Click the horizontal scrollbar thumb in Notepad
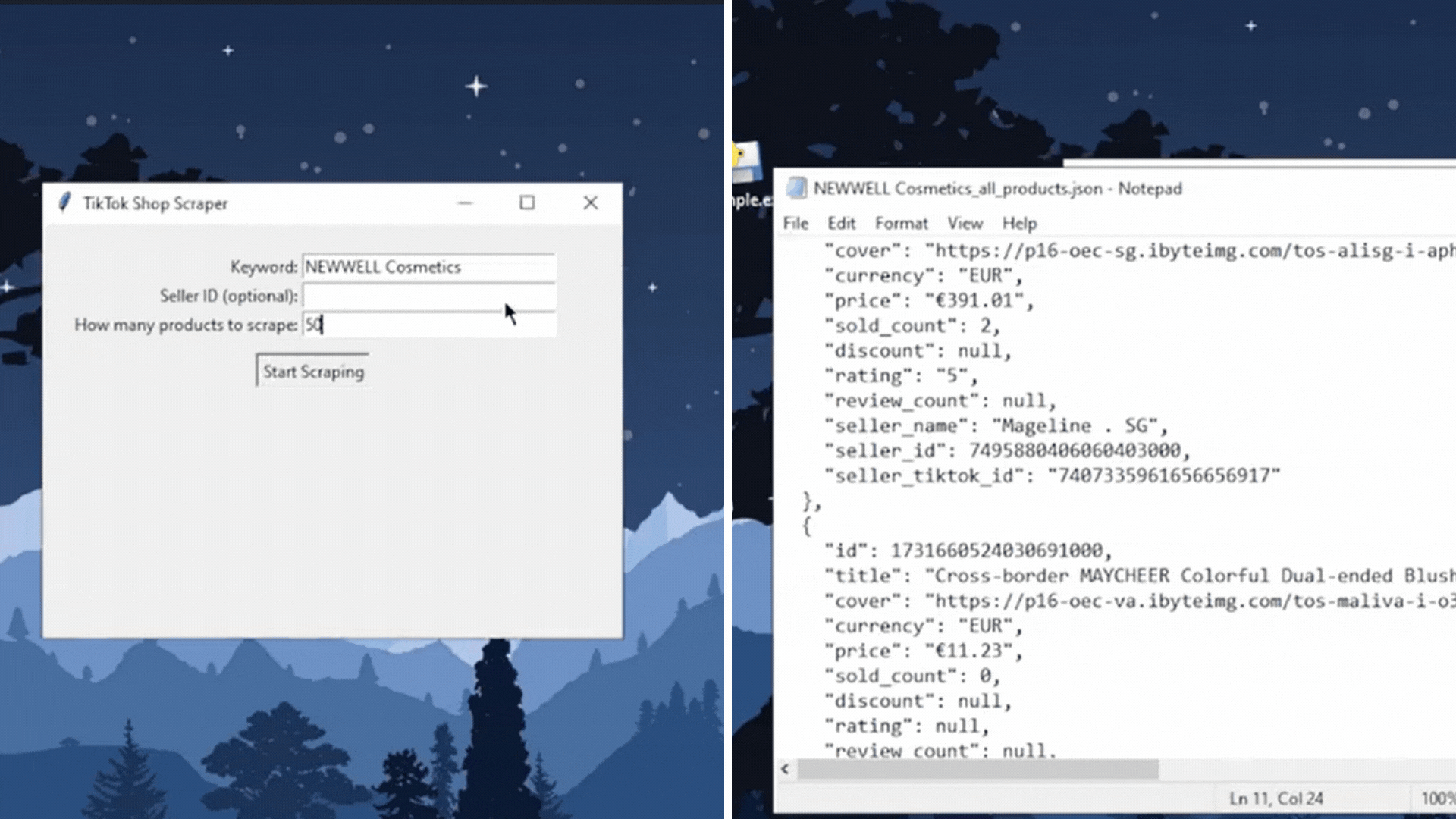The width and height of the screenshot is (1456, 819). click(978, 770)
